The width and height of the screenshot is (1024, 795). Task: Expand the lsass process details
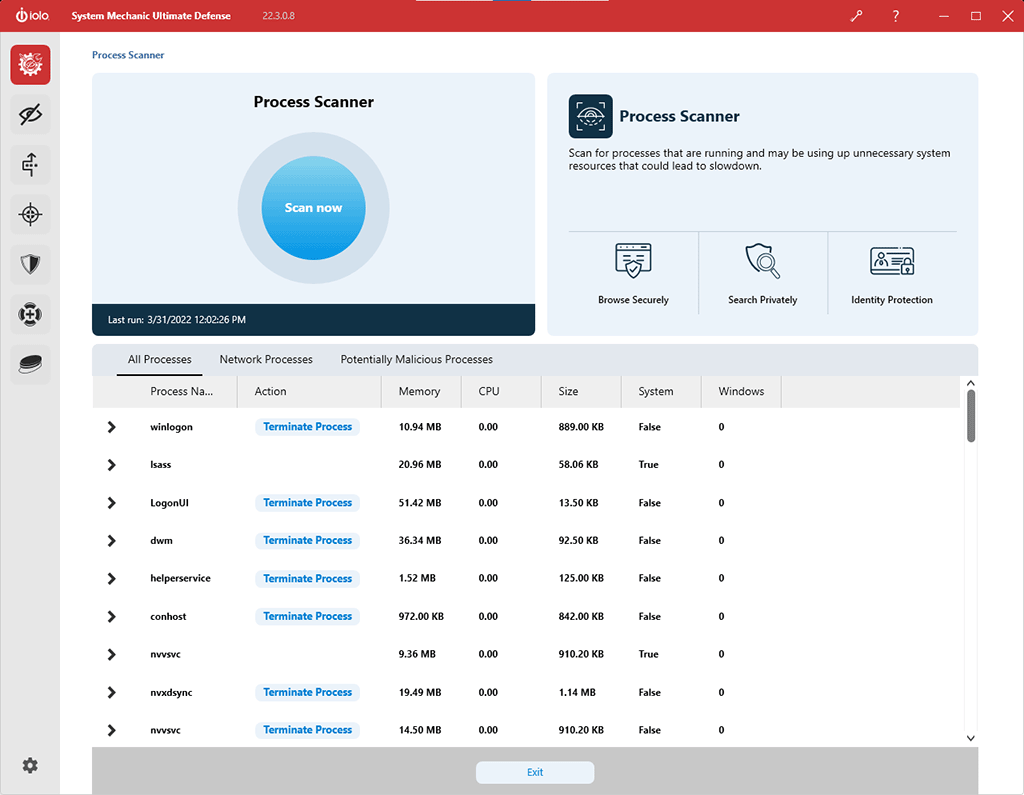point(111,465)
